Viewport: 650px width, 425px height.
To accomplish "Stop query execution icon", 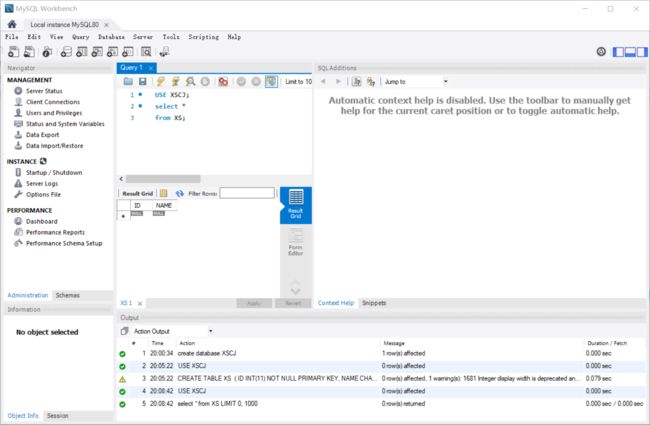I will coord(205,81).
